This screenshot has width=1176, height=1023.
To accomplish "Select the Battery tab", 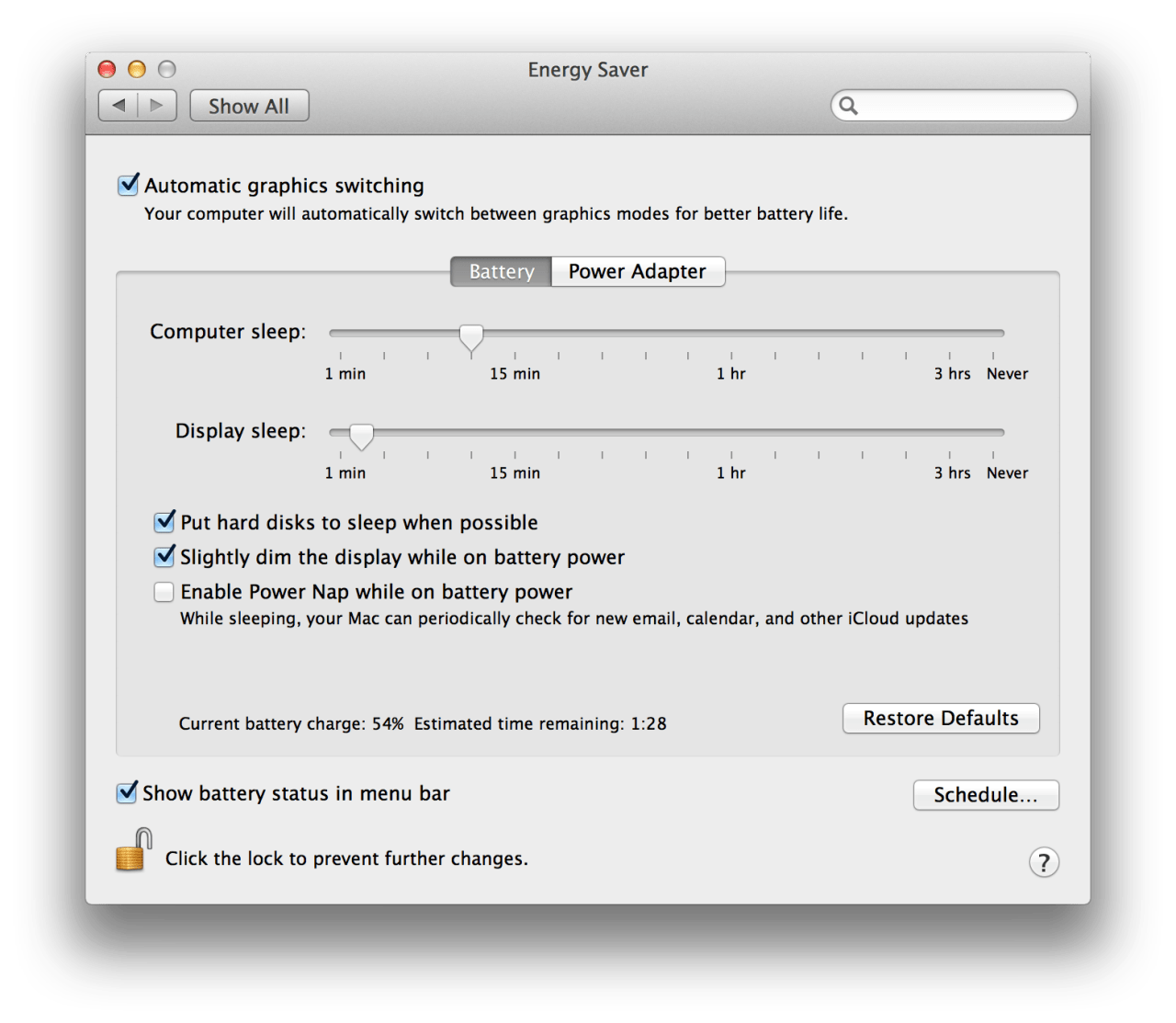I will (x=501, y=271).
